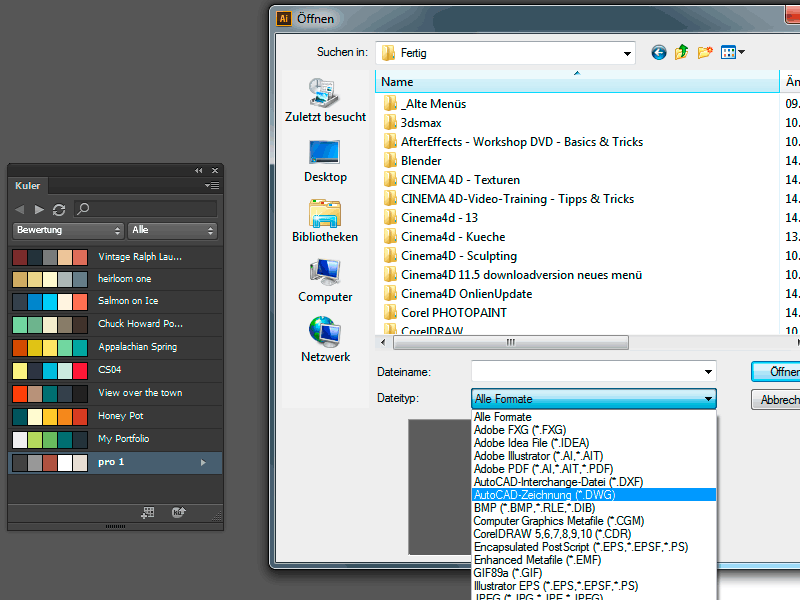Choose Adobe Illustrator (*.AI,*.AIT) format
Viewport: 800px width, 600px height.
(594, 456)
